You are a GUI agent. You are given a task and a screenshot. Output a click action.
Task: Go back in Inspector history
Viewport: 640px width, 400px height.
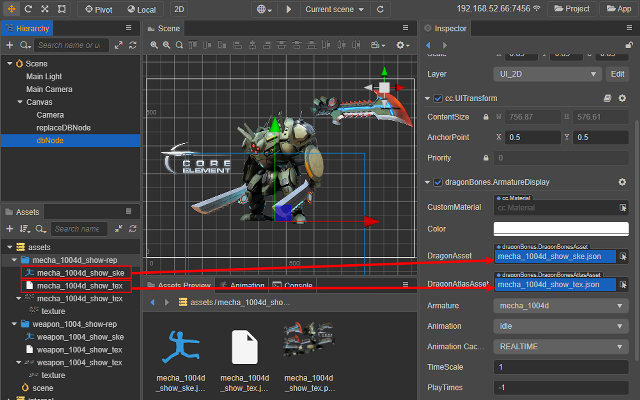428,45
